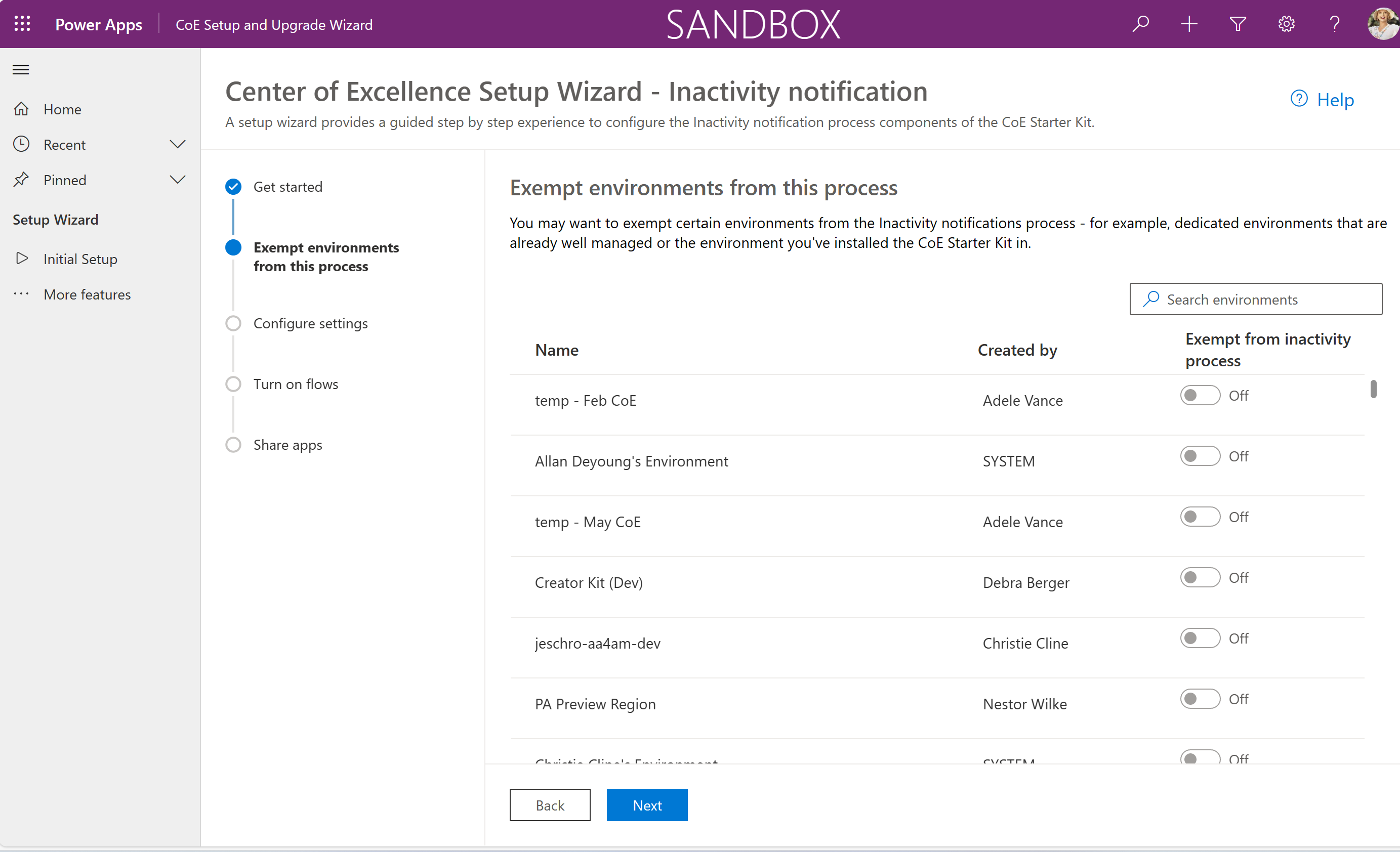Open the app launcher waffle icon
The height and width of the screenshot is (852, 1400).
(x=22, y=24)
